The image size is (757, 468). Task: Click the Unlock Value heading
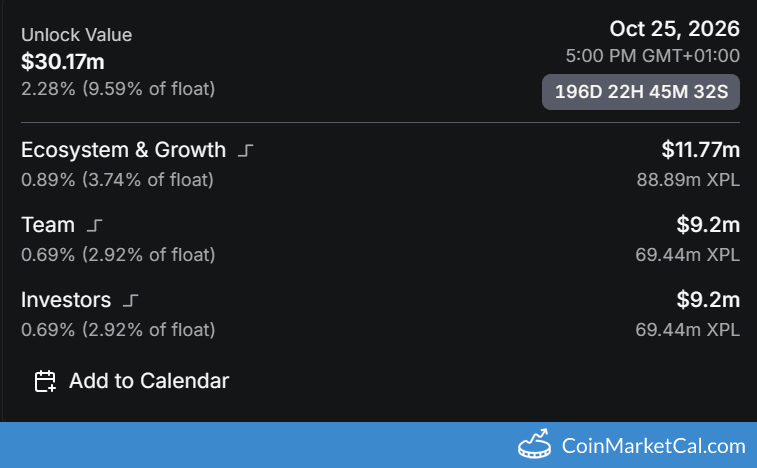click(76, 35)
